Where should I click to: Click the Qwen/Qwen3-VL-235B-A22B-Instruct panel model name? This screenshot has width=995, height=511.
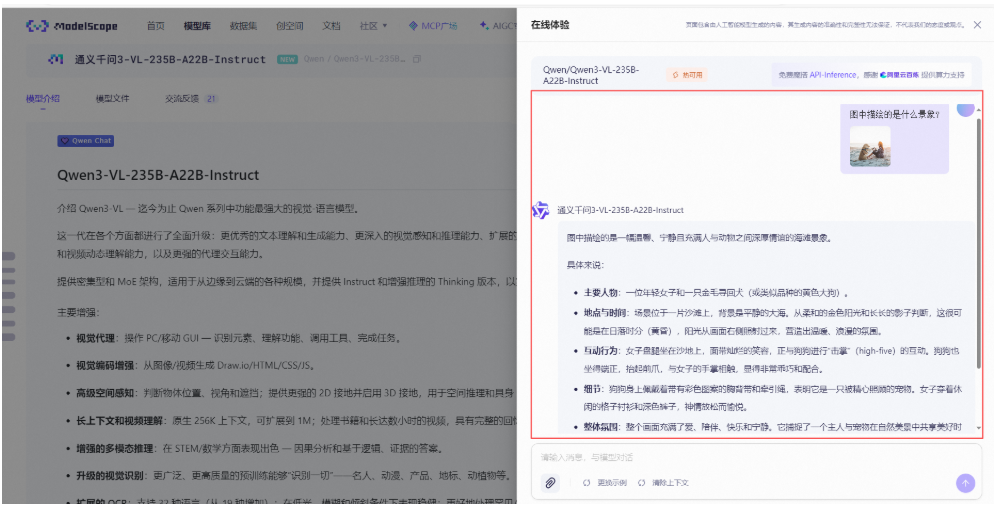point(591,75)
